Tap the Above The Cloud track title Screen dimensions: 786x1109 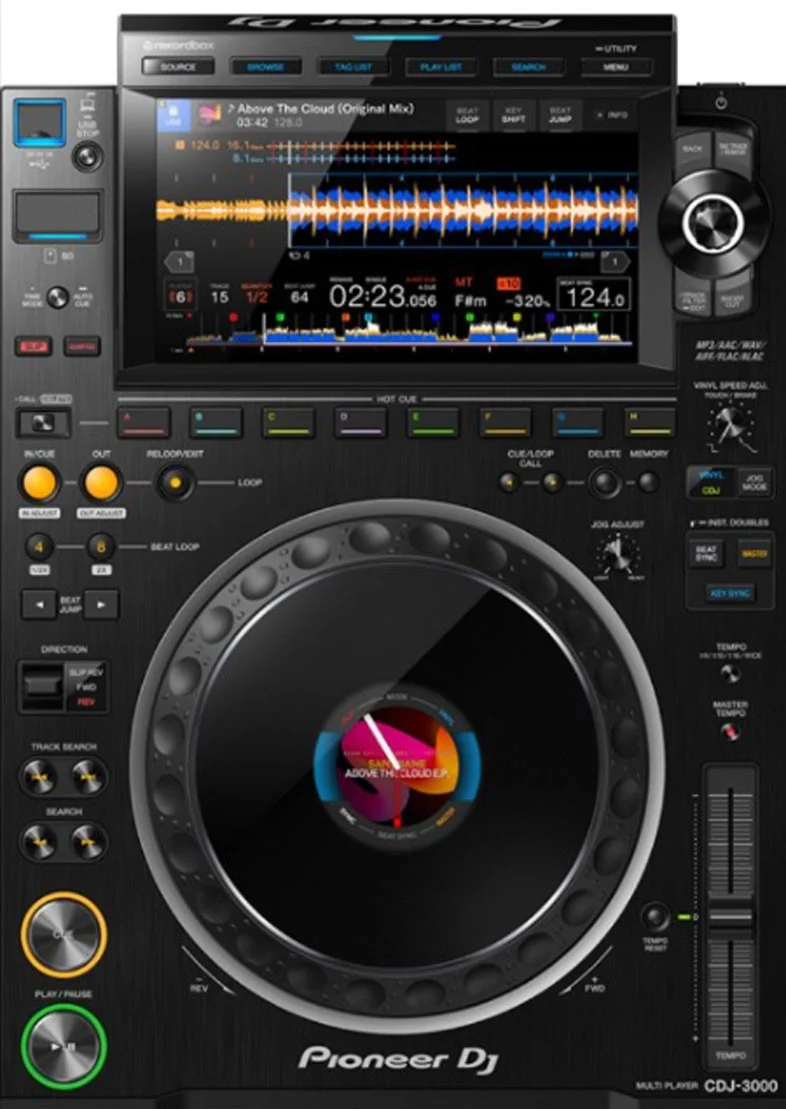[x=325, y=109]
